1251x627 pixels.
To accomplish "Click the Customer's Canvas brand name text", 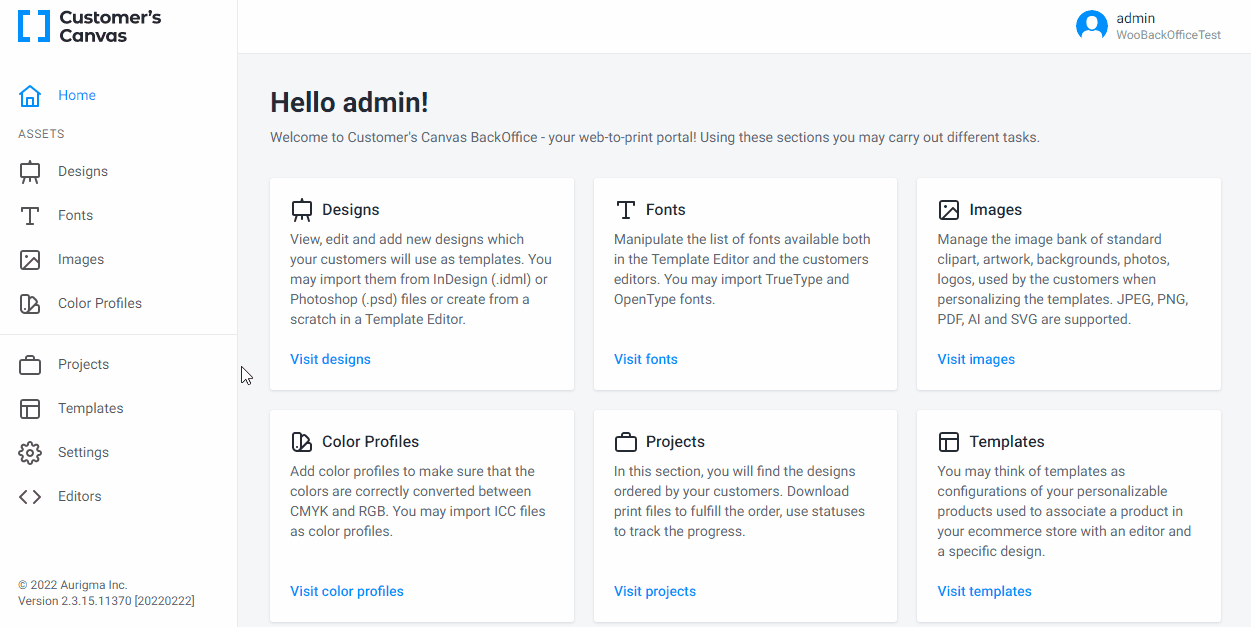I will pos(110,26).
